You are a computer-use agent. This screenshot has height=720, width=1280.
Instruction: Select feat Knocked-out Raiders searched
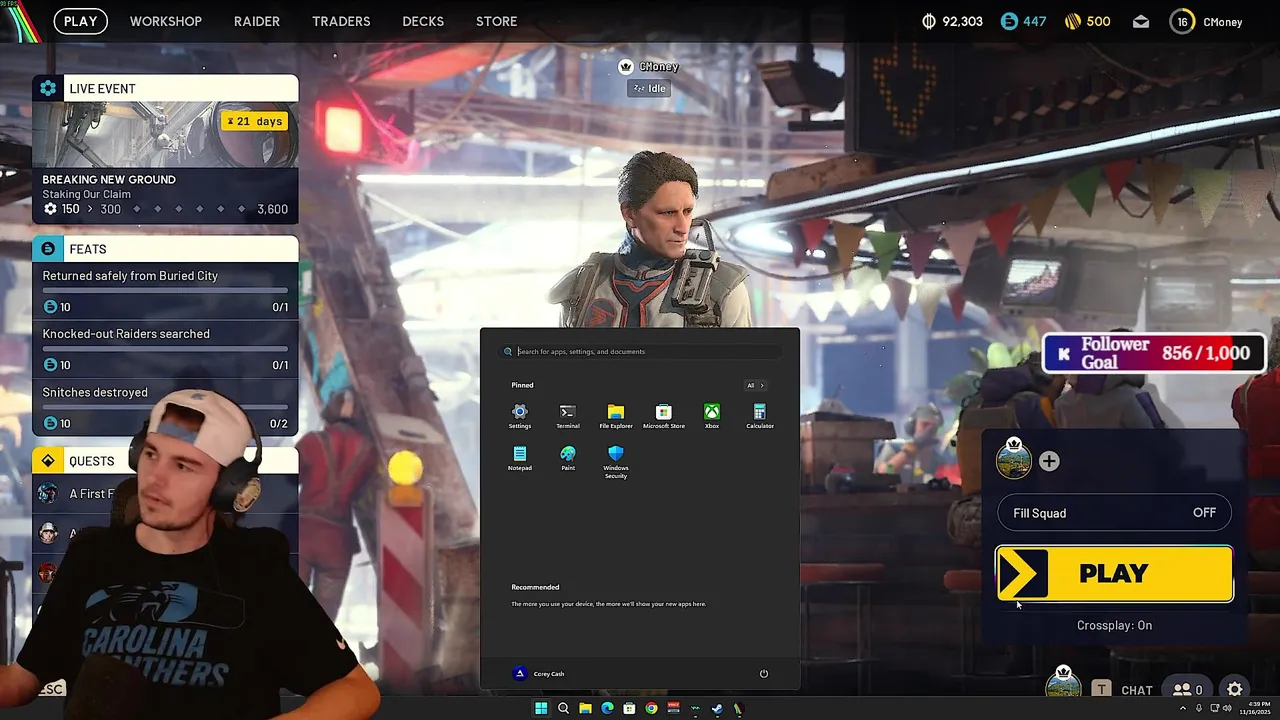tap(165, 349)
